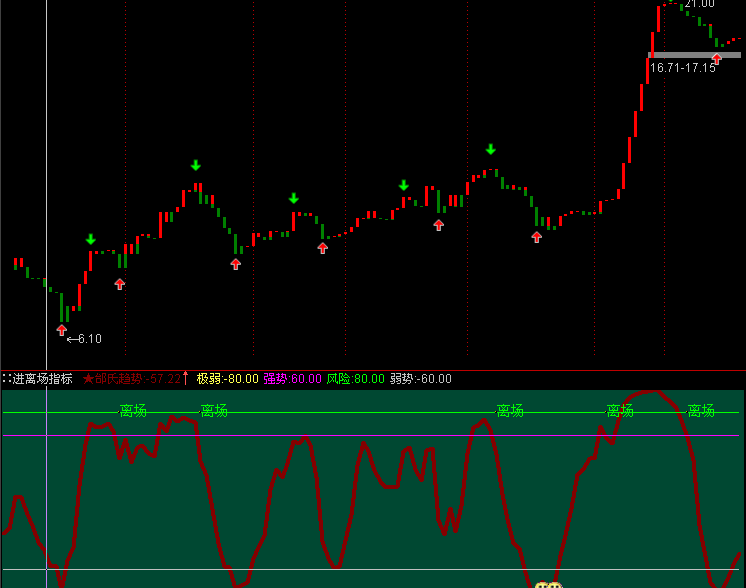746x588 pixels.
Task: Click the yellow smiley icons on indicator bottom
Action: (x=549, y=585)
